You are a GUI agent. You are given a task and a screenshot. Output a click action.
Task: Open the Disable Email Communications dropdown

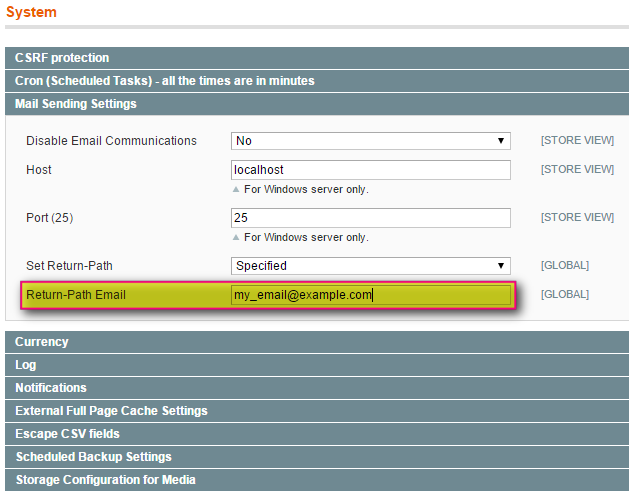tap(370, 142)
